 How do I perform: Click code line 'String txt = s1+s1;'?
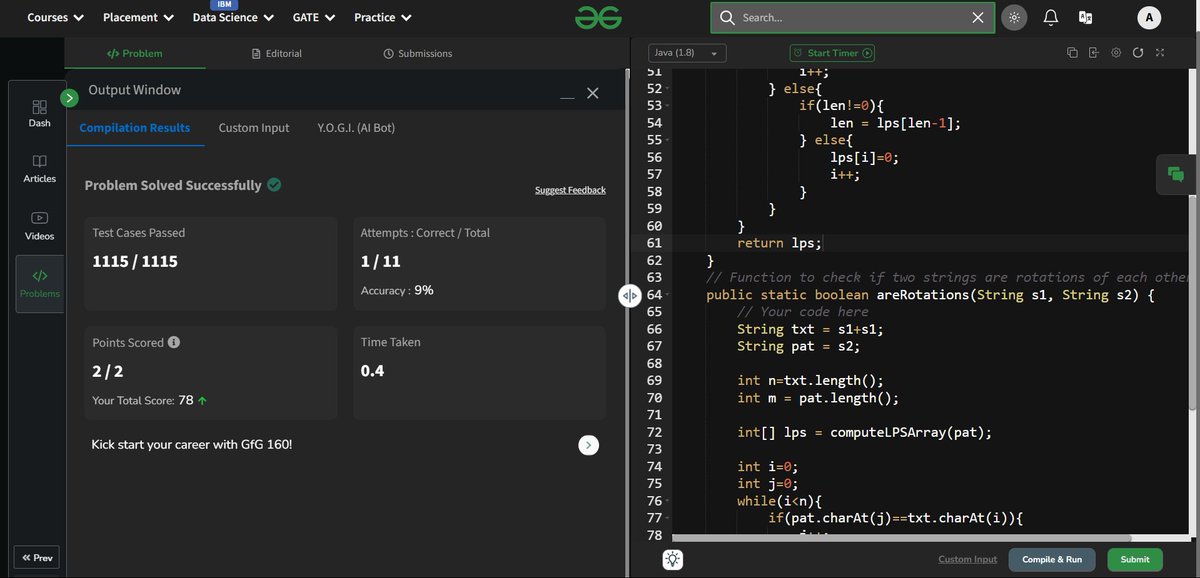[811, 329]
